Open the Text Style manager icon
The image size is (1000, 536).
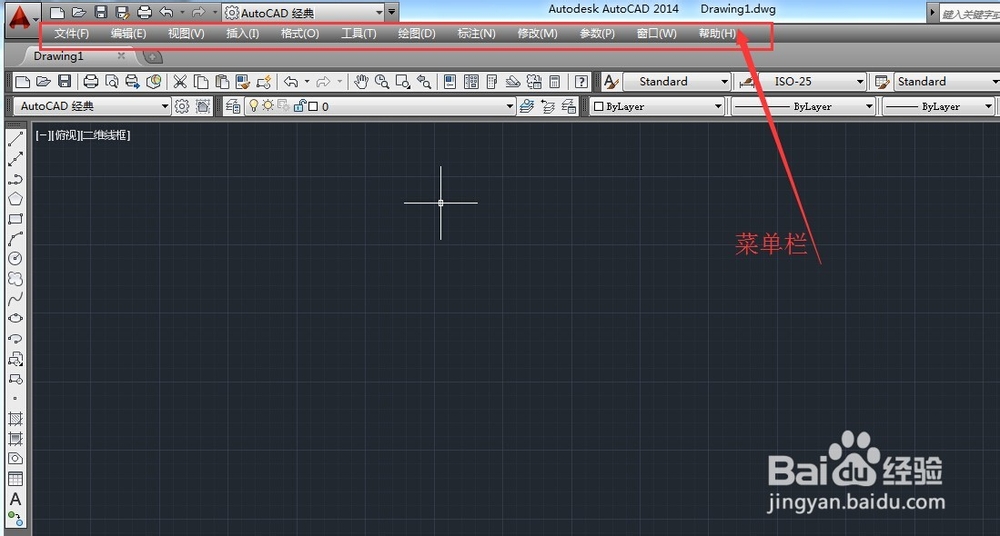[x=611, y=82]
